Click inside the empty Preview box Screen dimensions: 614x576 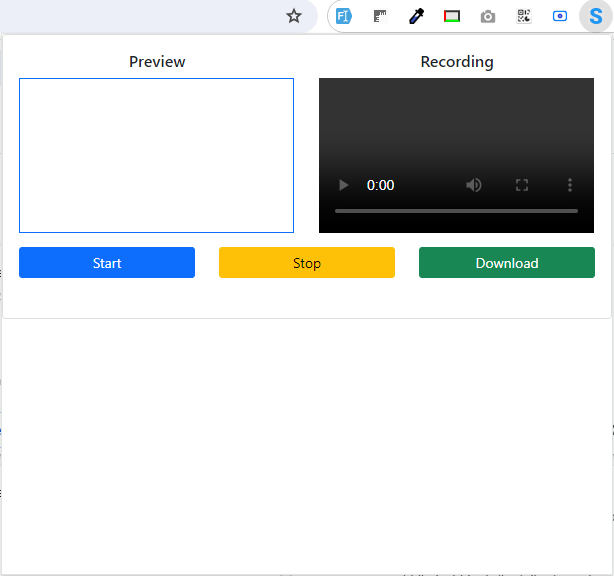pyautogui.click(x=156, y=155)
